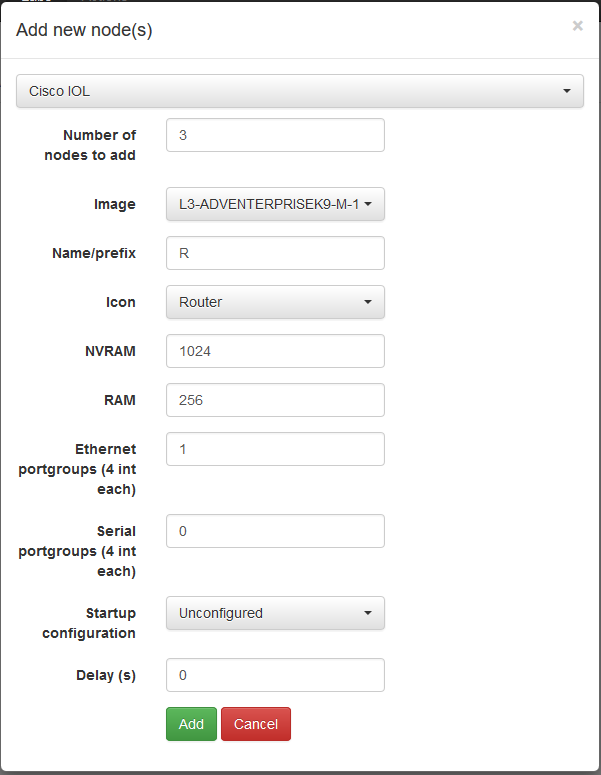
Task: Click the Name/prefix text field
Action: point(275,253)
